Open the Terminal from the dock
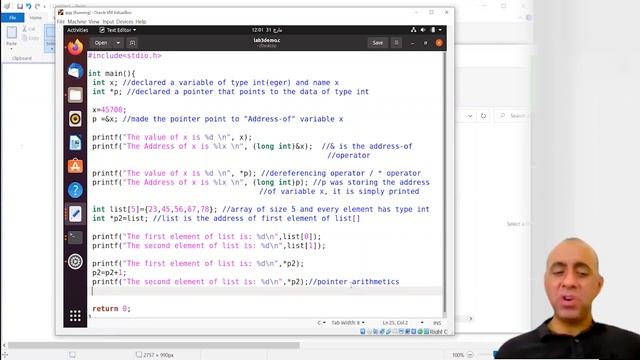 [x=75, y=238]
